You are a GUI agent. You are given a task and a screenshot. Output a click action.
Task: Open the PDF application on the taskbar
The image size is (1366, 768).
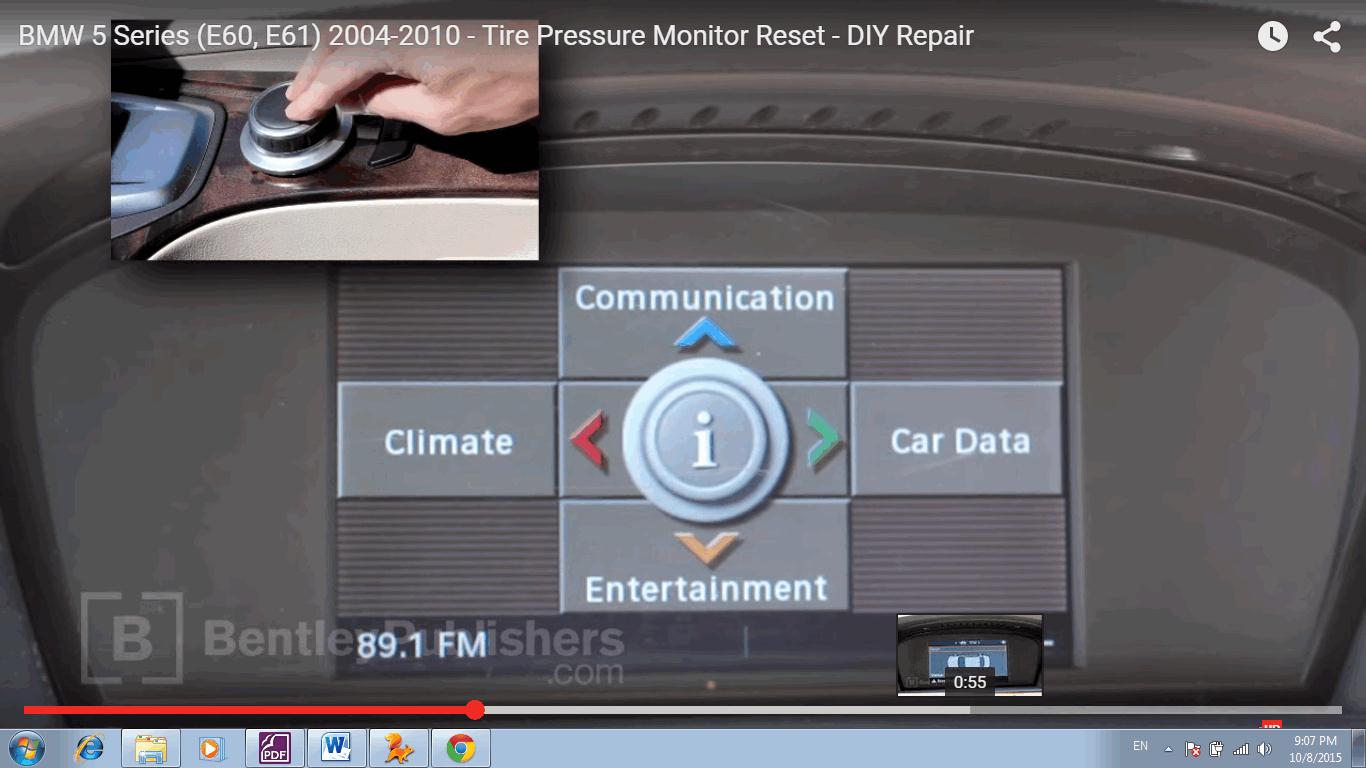click(x=274, y=748)
